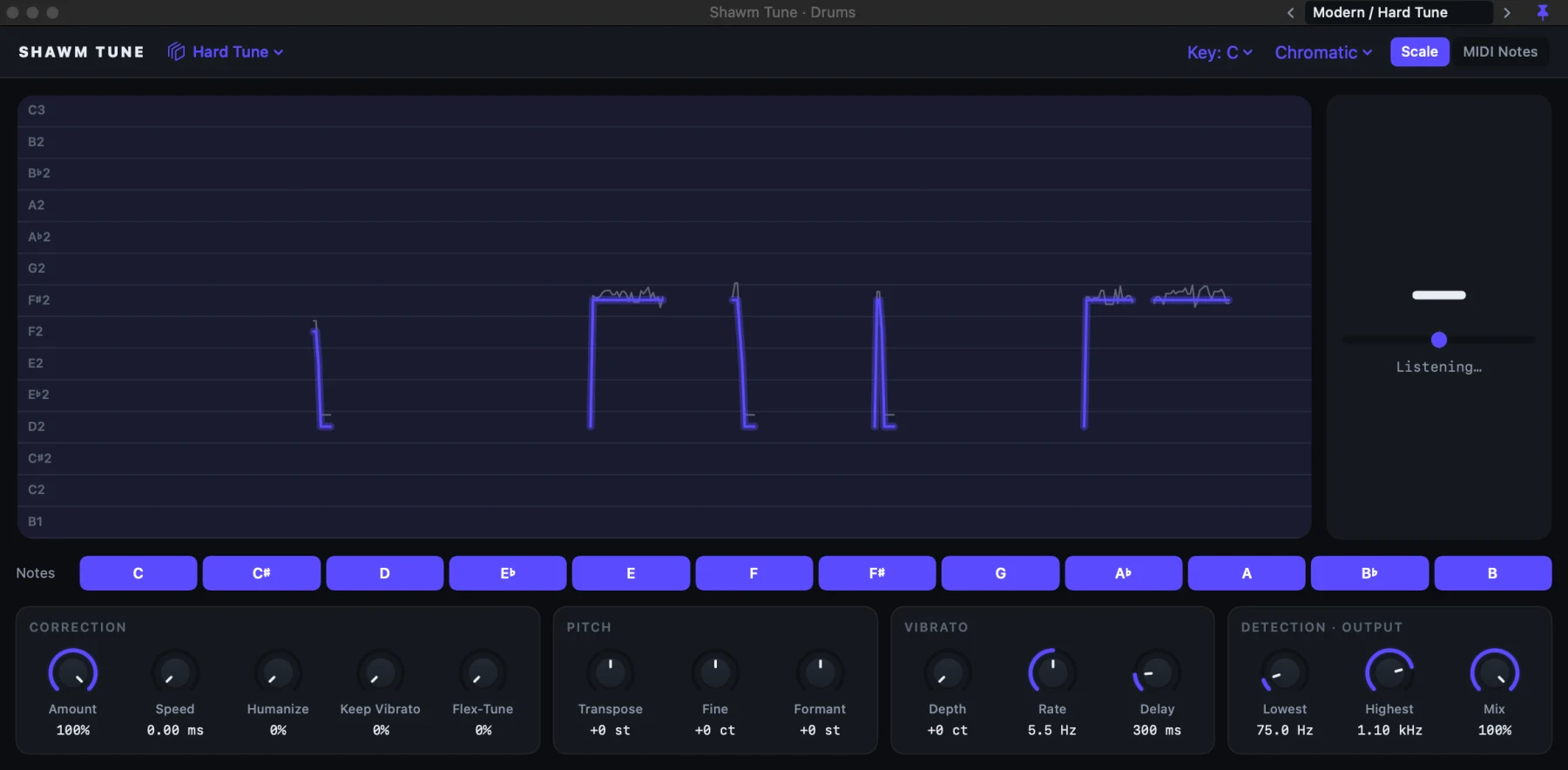Click the Rate value 5.5 Hz

tap(1052, 730)
